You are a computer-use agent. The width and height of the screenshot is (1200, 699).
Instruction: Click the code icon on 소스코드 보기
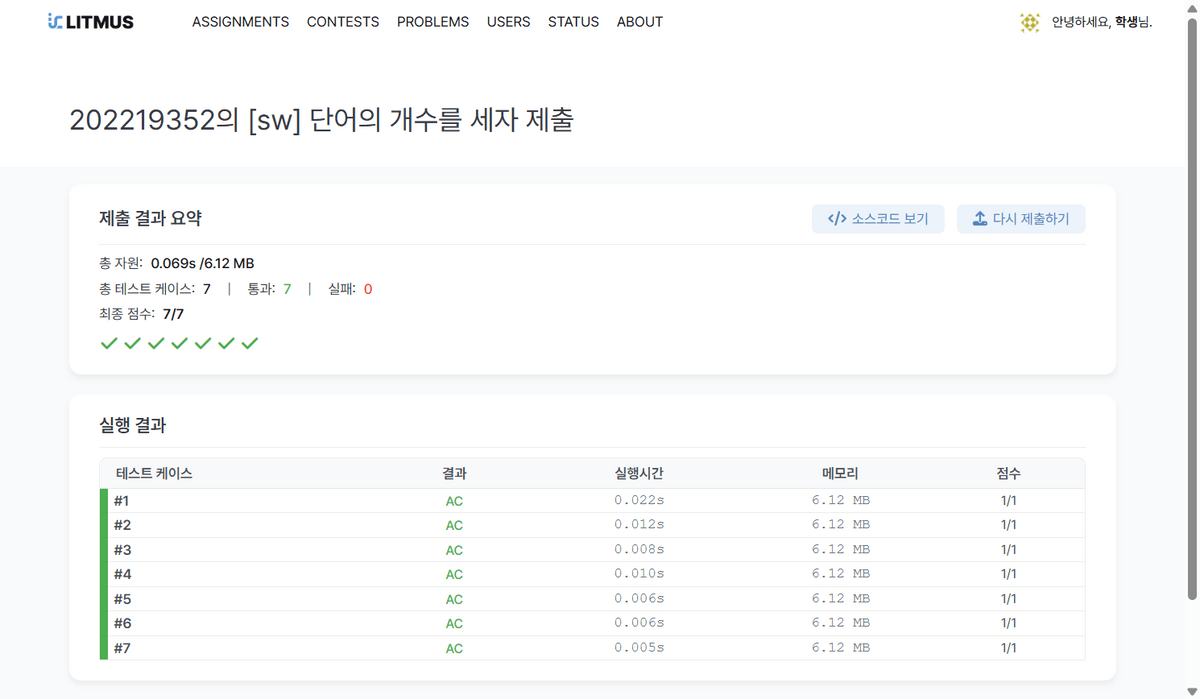[x=837, y=219]
